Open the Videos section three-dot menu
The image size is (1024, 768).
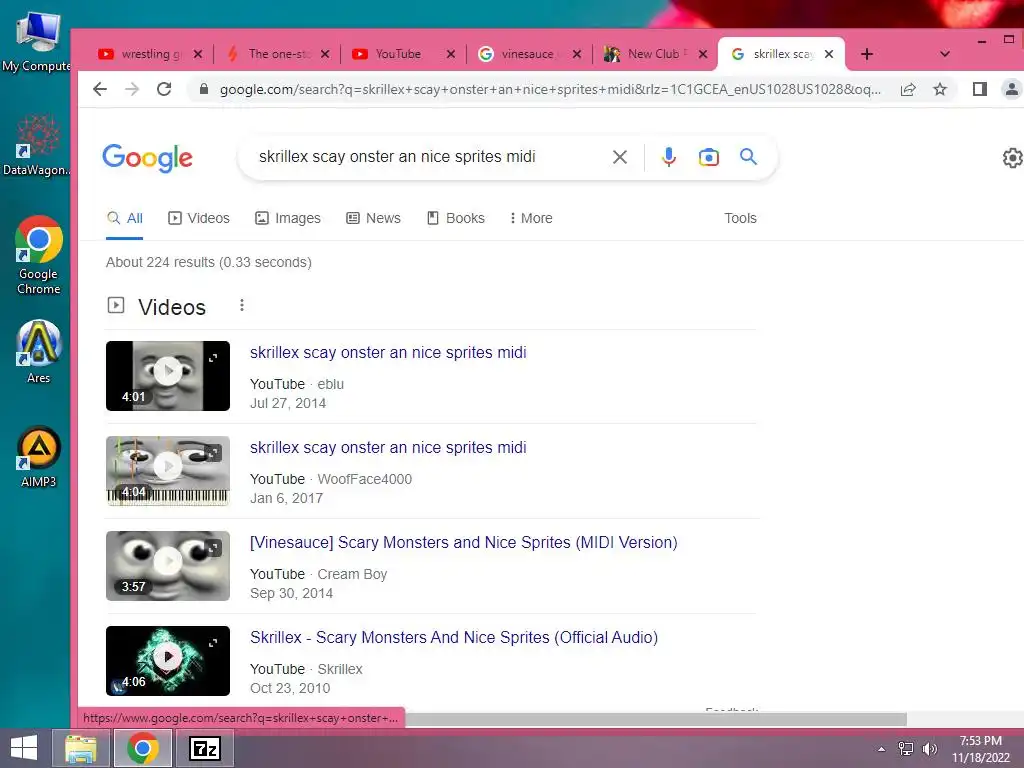[x=242, y=305]
